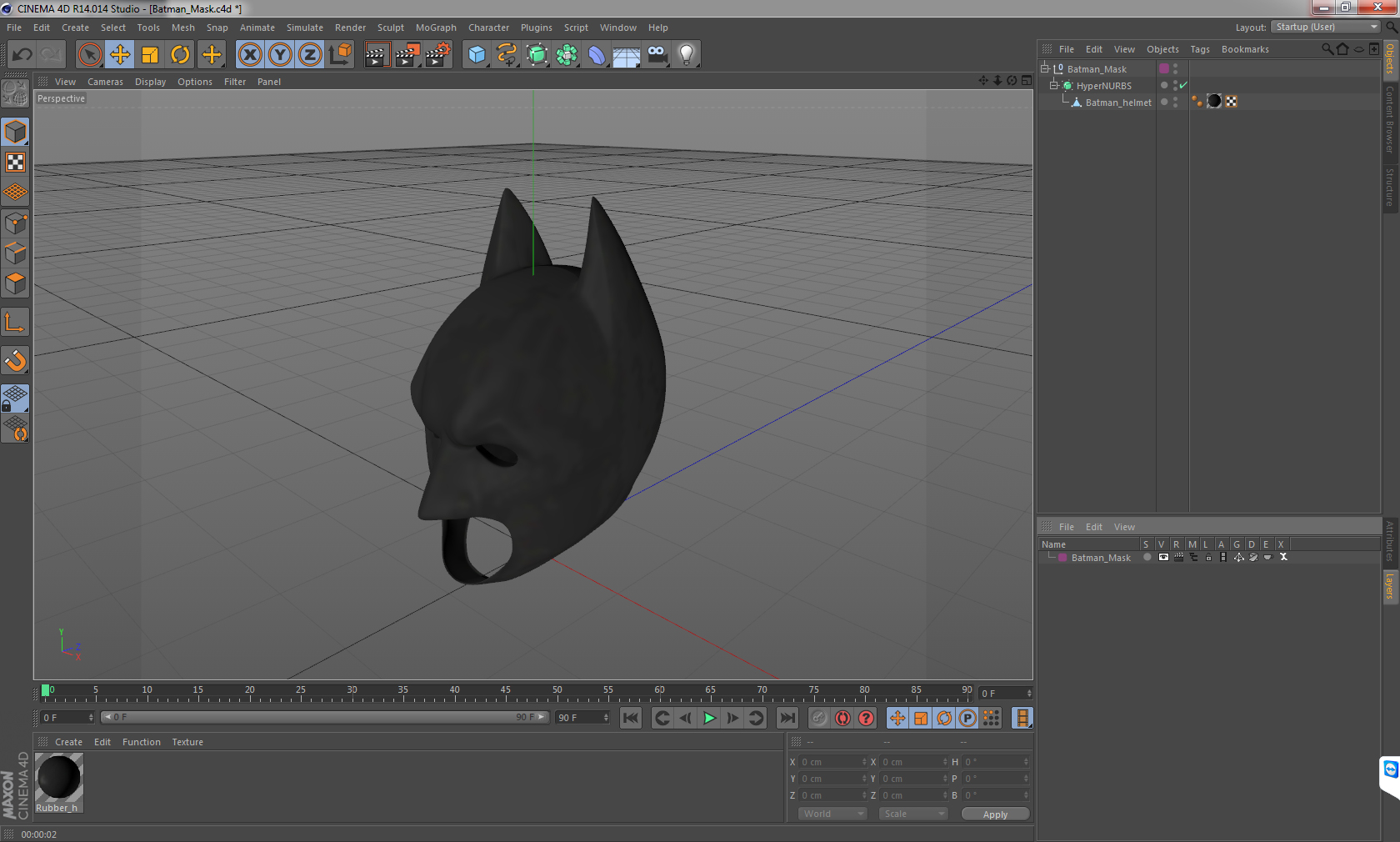Screen dimensions: 1400x842
Task: Add a floor environment object
Action: coord(627,55)
